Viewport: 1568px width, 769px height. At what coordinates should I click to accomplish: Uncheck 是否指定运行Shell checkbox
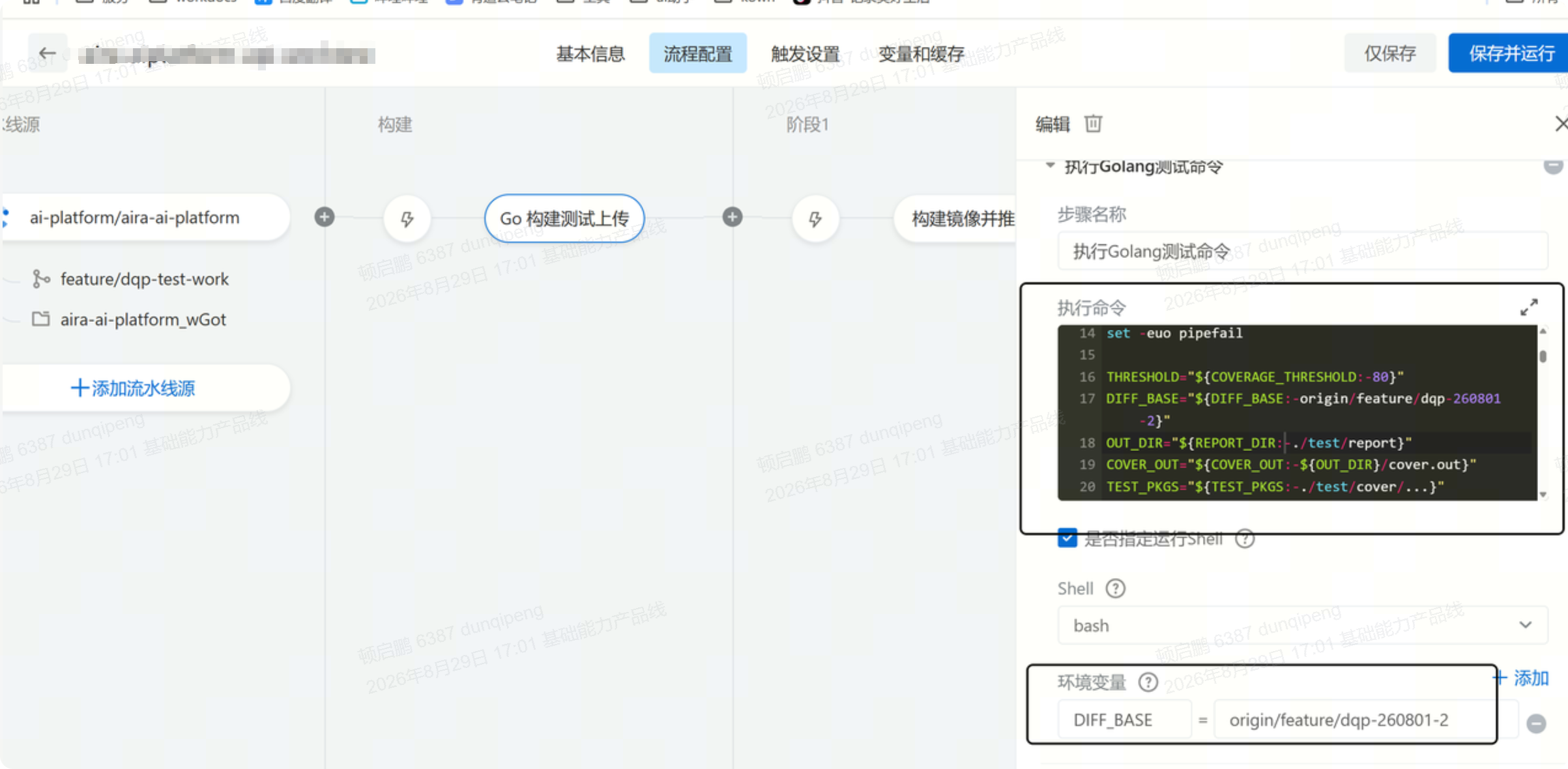(x=1067, y=538)
